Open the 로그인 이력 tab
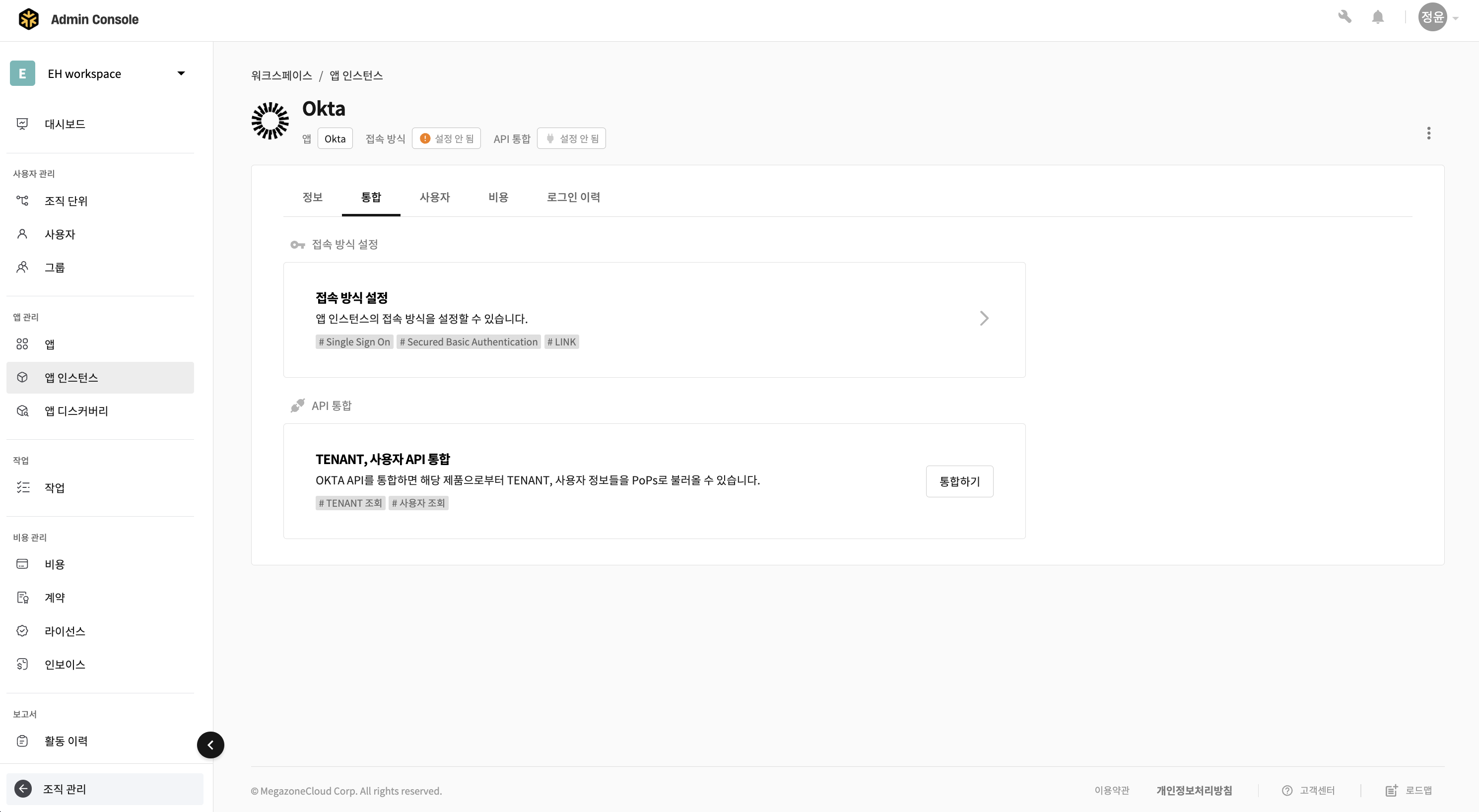Viewport: 1479px width, 812px height. [x=573, y=197]
